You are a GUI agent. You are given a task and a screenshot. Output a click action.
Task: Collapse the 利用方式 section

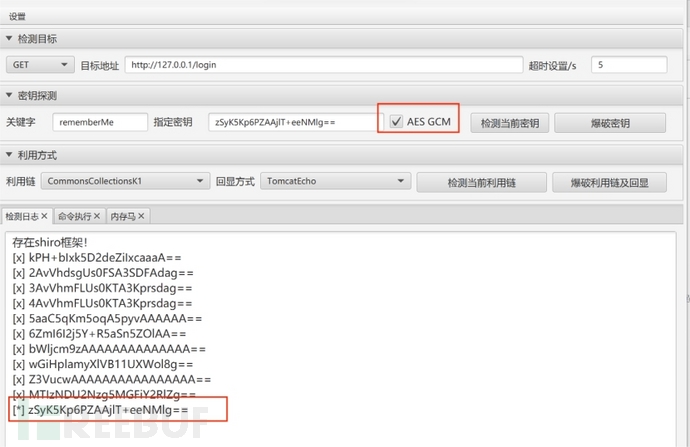[9, 154]
